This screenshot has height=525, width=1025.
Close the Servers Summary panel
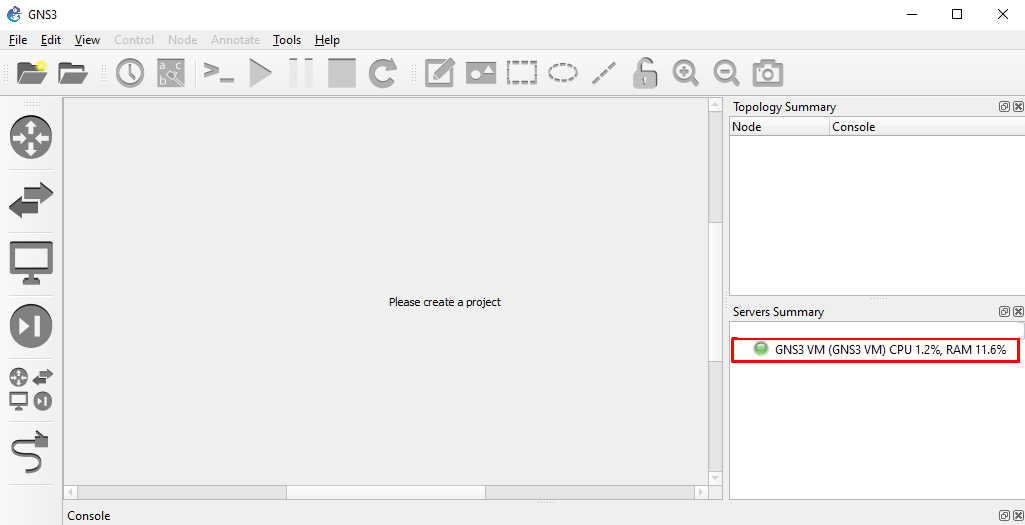(1018, 311)
